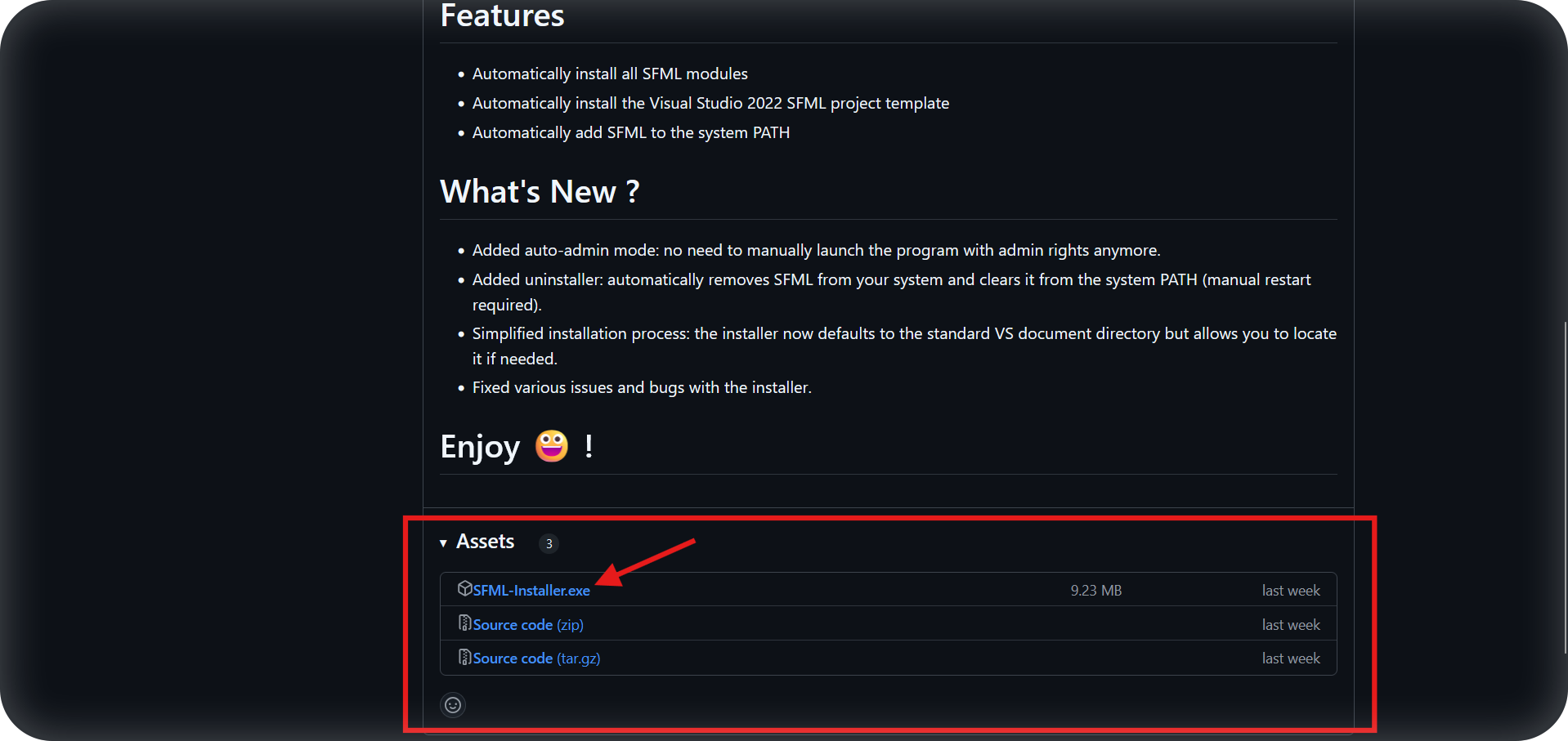Click 'Automatically add SFML to the system PATH'
Viewport: 1568px width, 741px height.
click(631, 132)
